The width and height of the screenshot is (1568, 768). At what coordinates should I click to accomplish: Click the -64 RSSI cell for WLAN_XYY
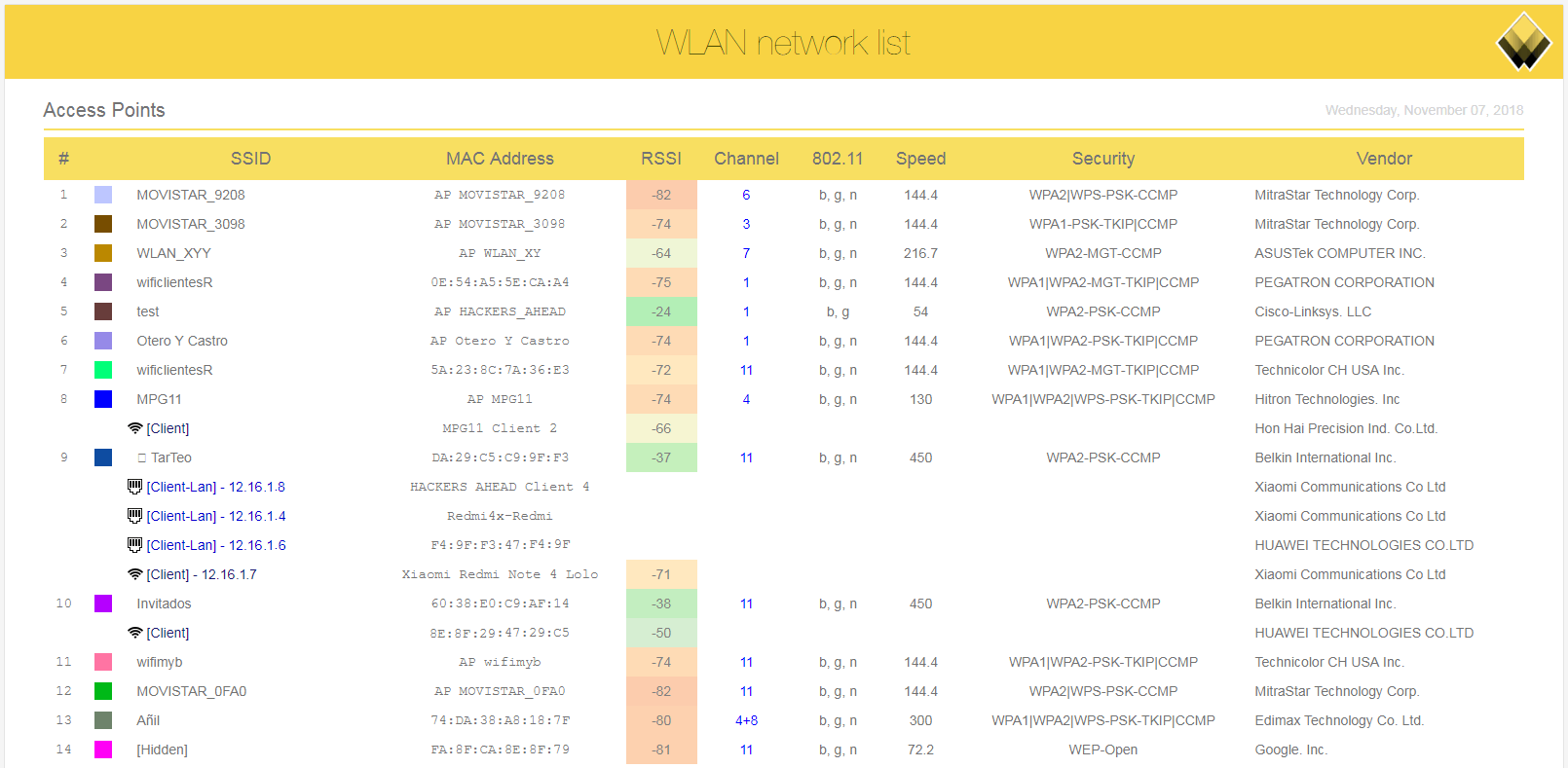[x=661, y=253]
